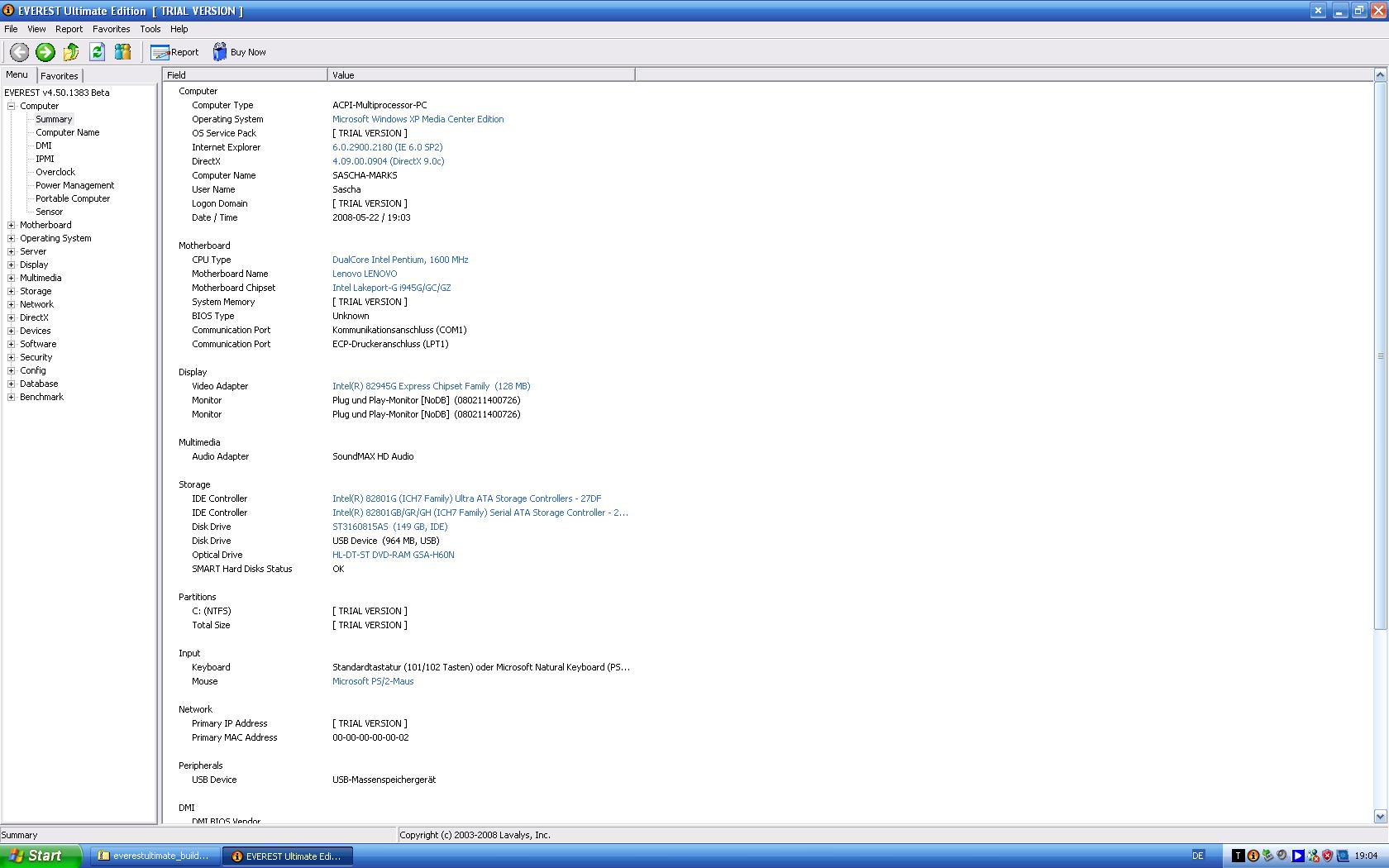Click the Buy Now toolbar button
This screenshot has width=1389, height=868.
click(239, 52)
